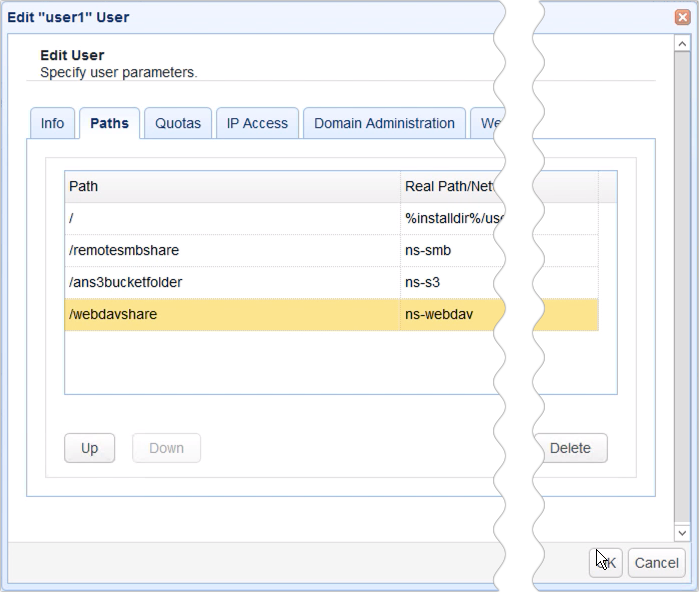Click the scrollbar up arrow
Image resolution: width=699 pixels, height=592 pixels.
point(682,46)
